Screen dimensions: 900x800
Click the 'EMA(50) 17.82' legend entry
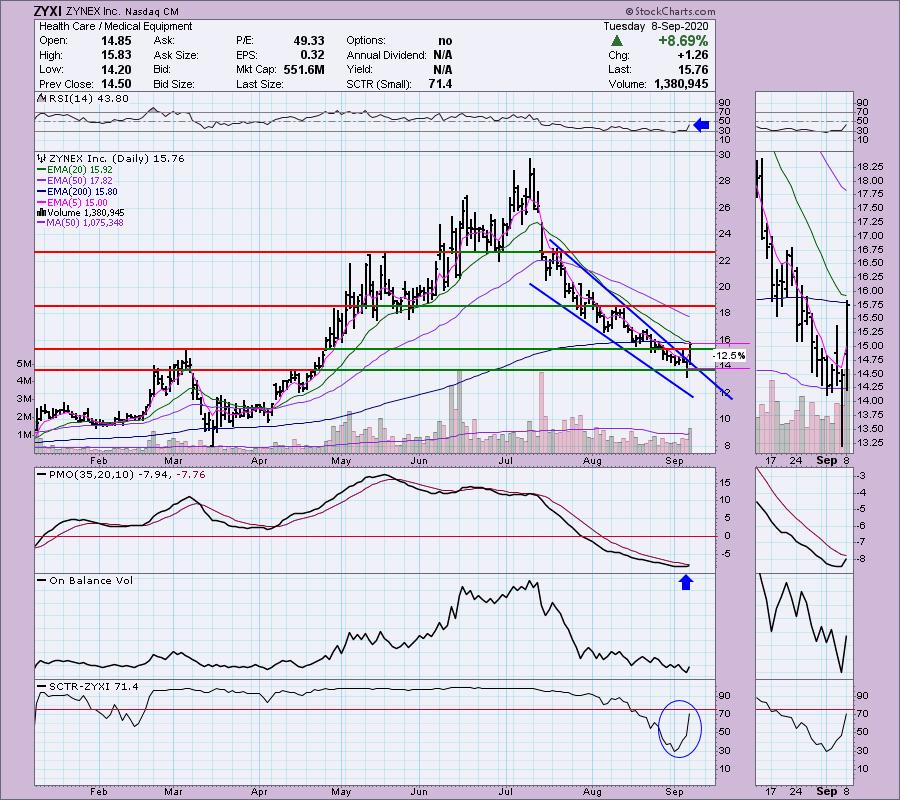pyautogui.click(x=80, y=181)
